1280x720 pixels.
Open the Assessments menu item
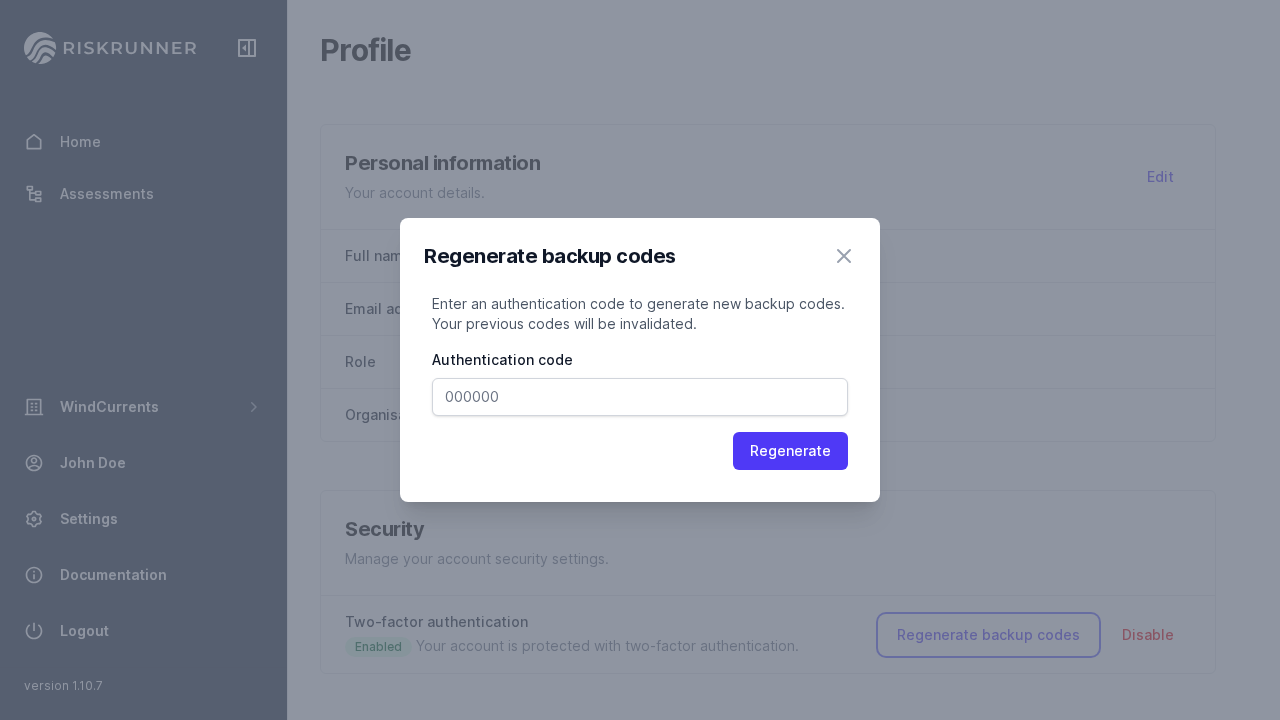pos(107,194)
